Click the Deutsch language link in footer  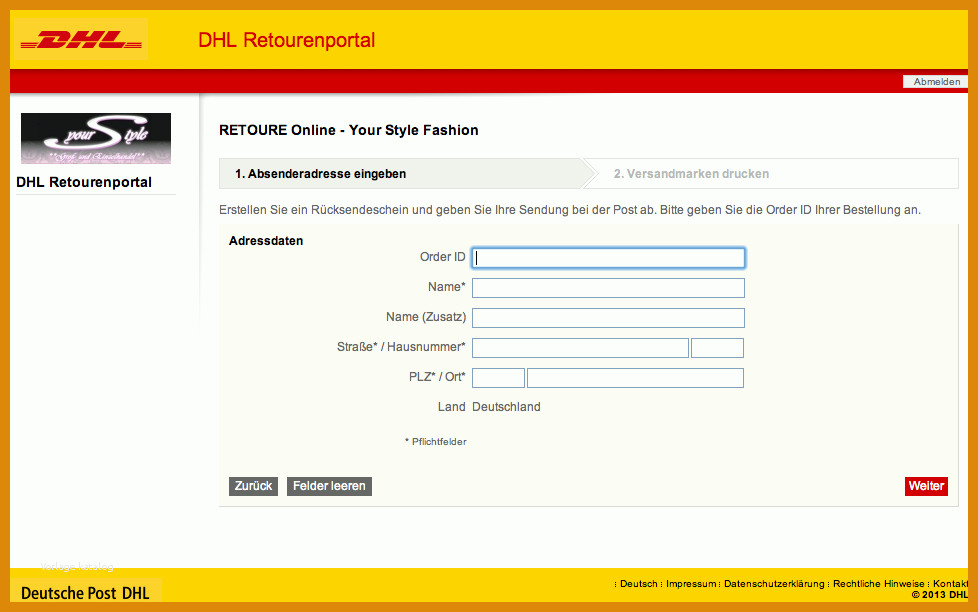click(639, 584)
